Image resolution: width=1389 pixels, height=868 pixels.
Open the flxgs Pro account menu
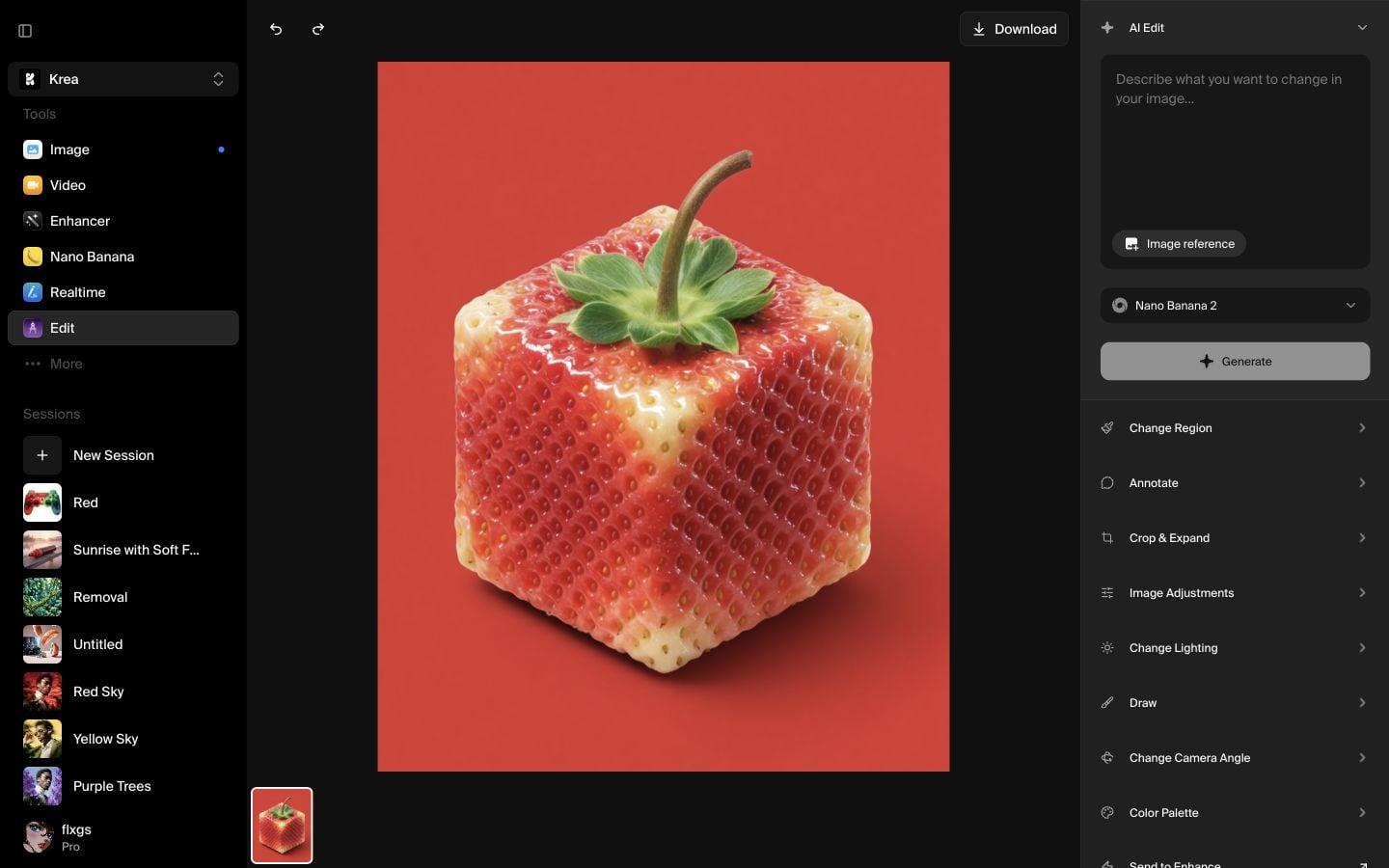tap(123, 837)
